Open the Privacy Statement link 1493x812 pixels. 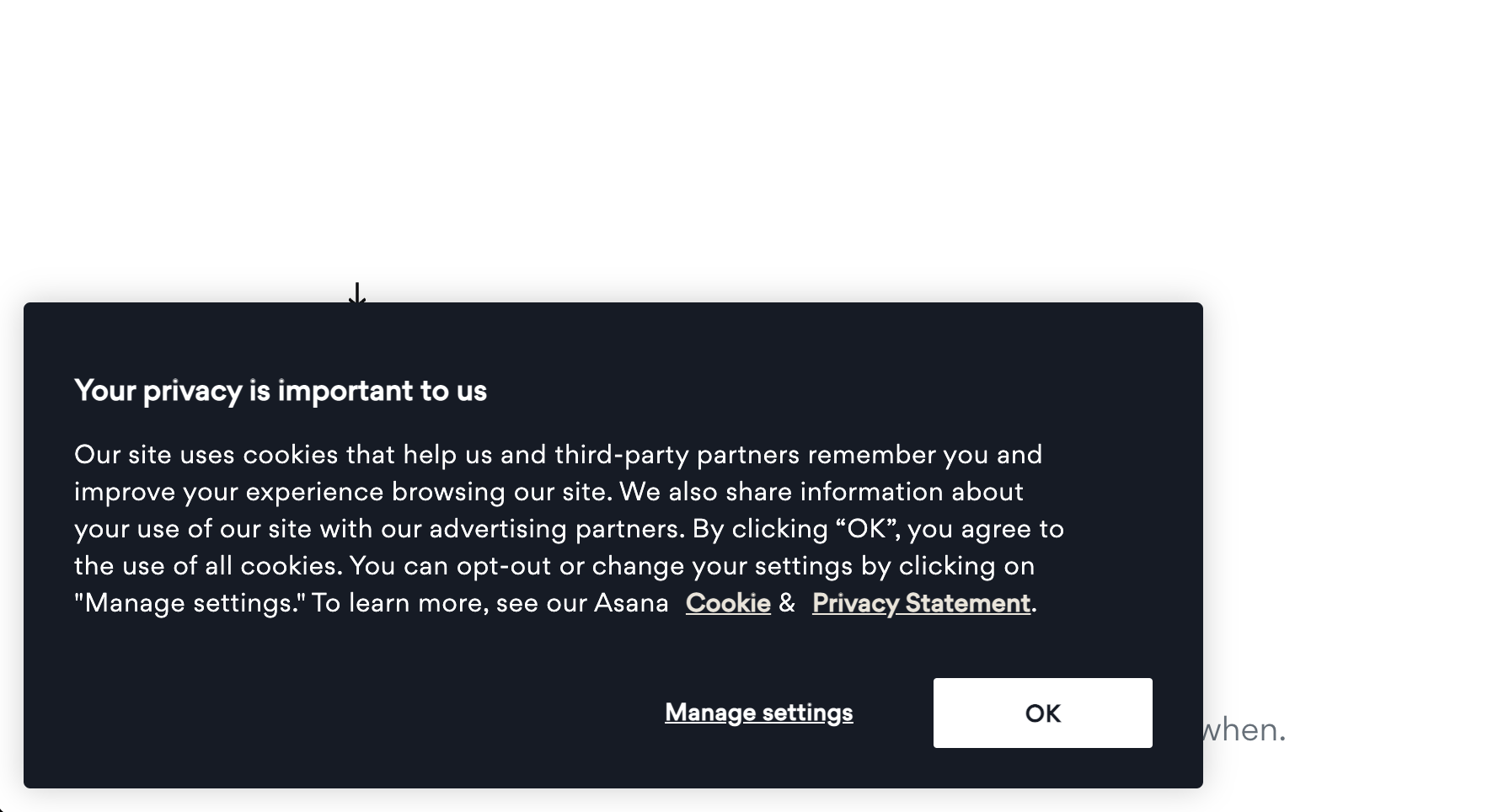pos(921,603)
